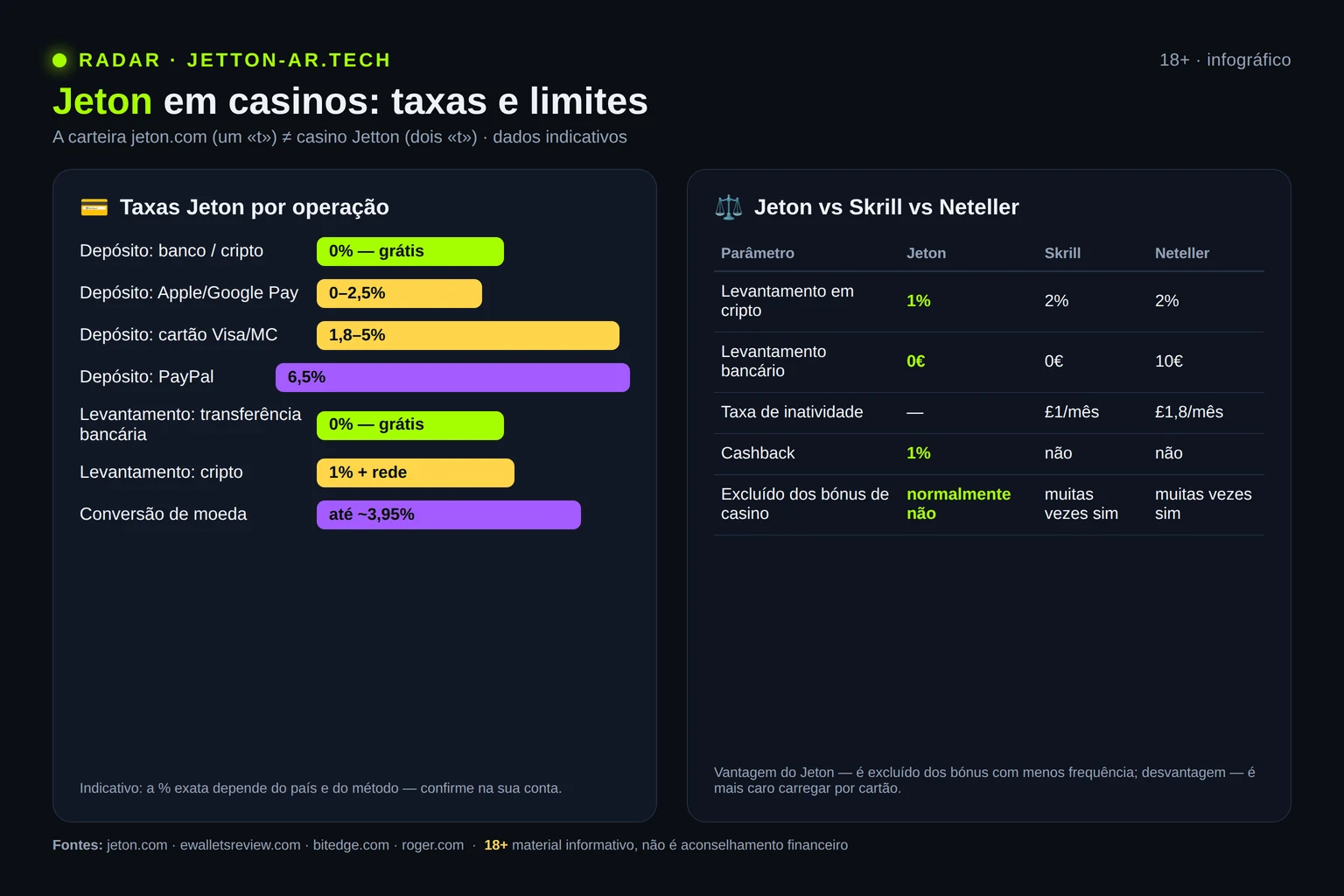Click the Cashback row label
This screenshot has width=1344, height=896.
[x=758, y=453]
